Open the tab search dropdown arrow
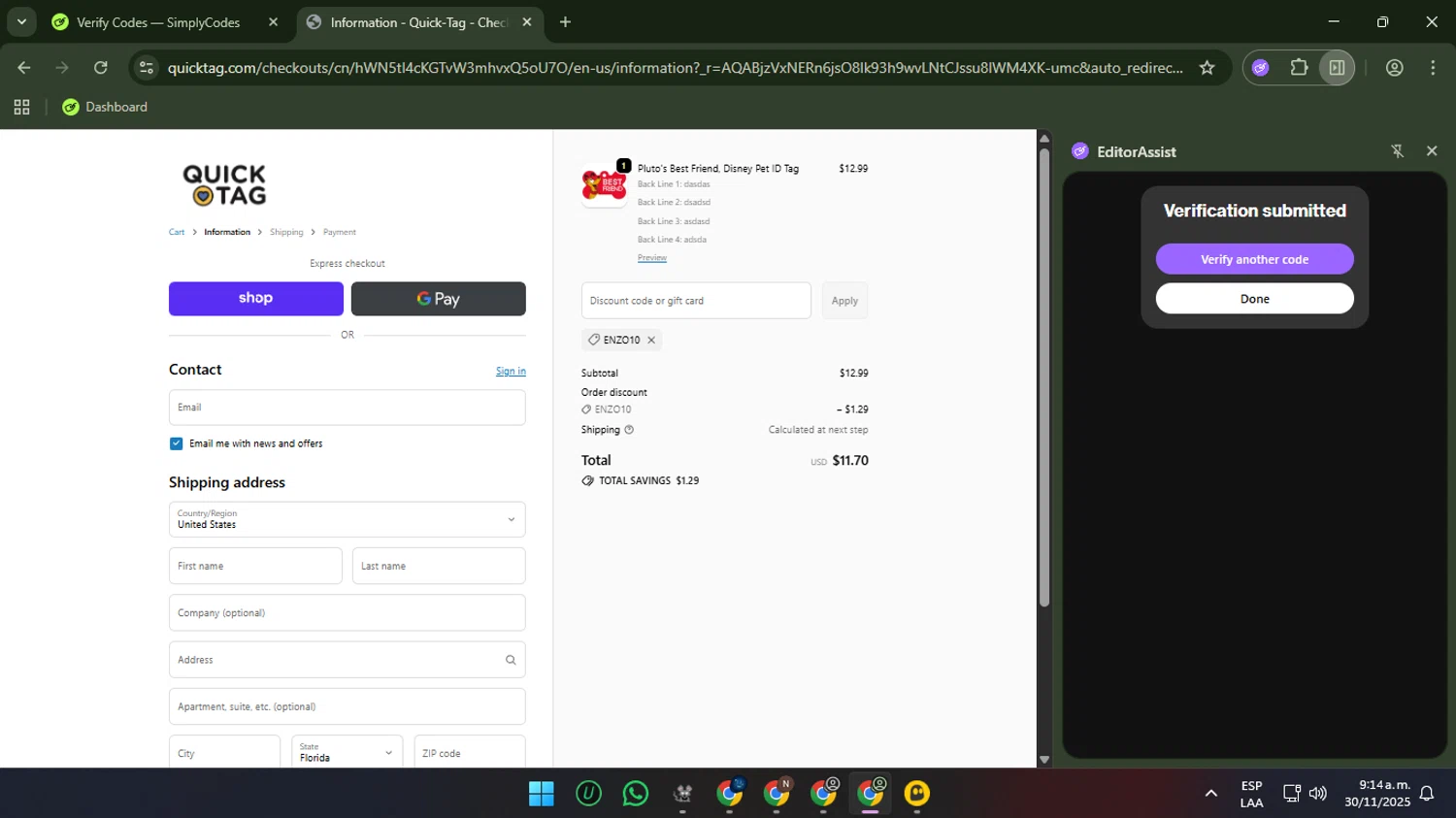This screenshot has width=1456, height=818. coord(21,21)
